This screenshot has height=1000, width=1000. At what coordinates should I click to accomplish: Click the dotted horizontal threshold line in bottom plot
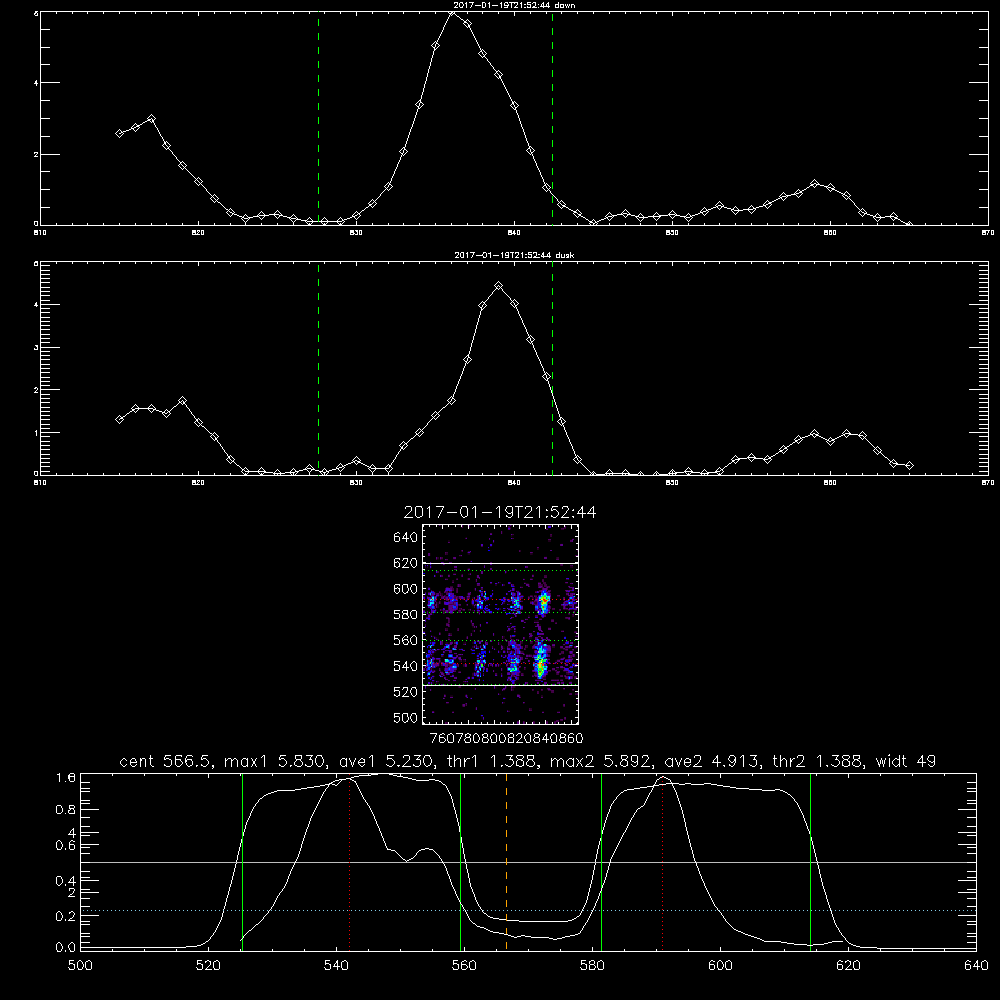528,911
